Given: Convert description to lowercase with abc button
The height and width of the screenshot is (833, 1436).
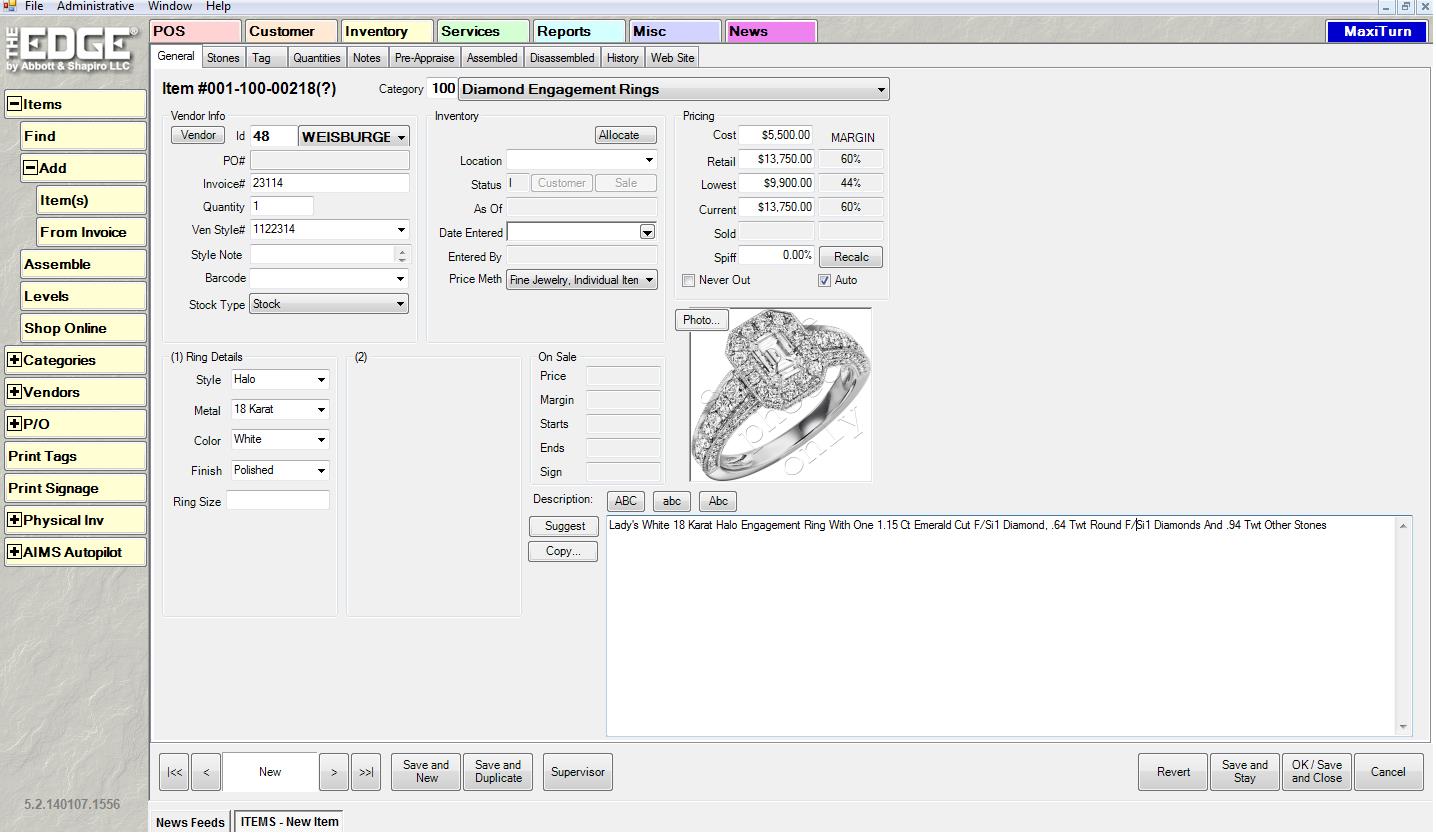Looking at the screenshot, I should pos(671,501).
